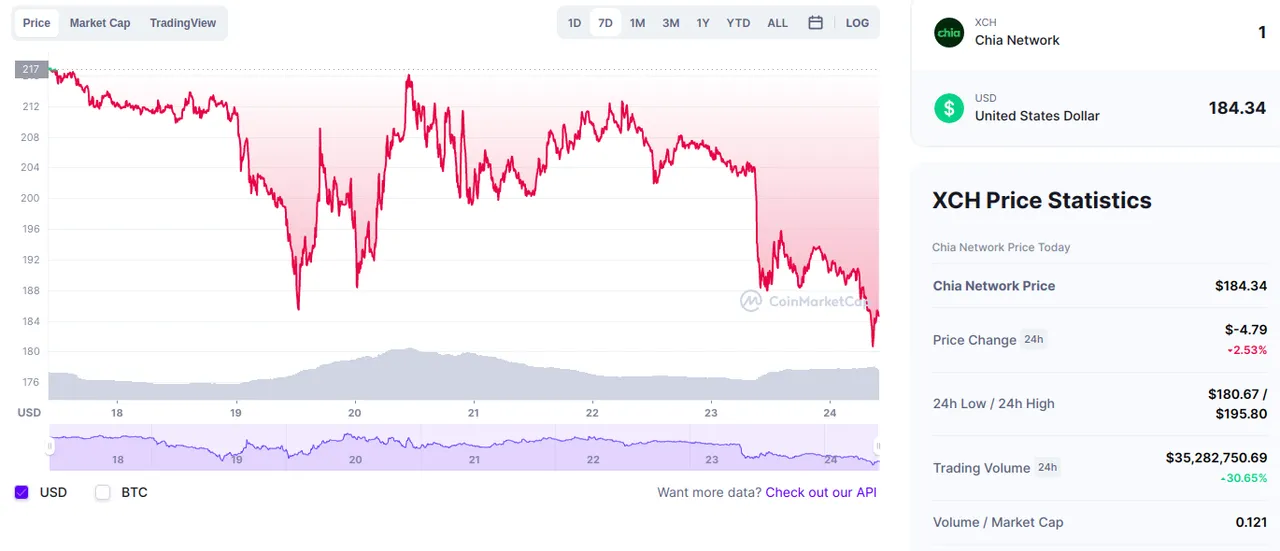Select the Price chart tab
Screen dimensions: 1280x551
pyautogui.click(x=37, y=23)
